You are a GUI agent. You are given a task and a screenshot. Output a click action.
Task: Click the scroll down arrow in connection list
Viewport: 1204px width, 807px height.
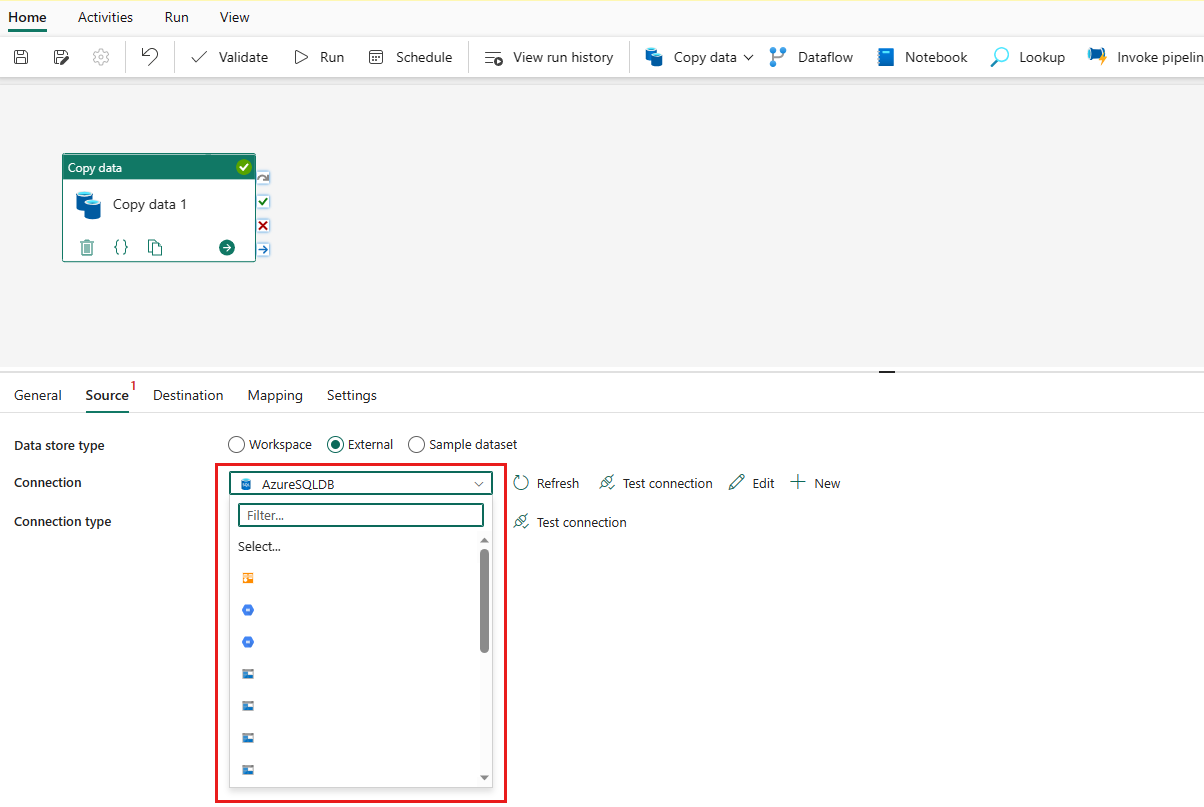[x=485, y=777]
